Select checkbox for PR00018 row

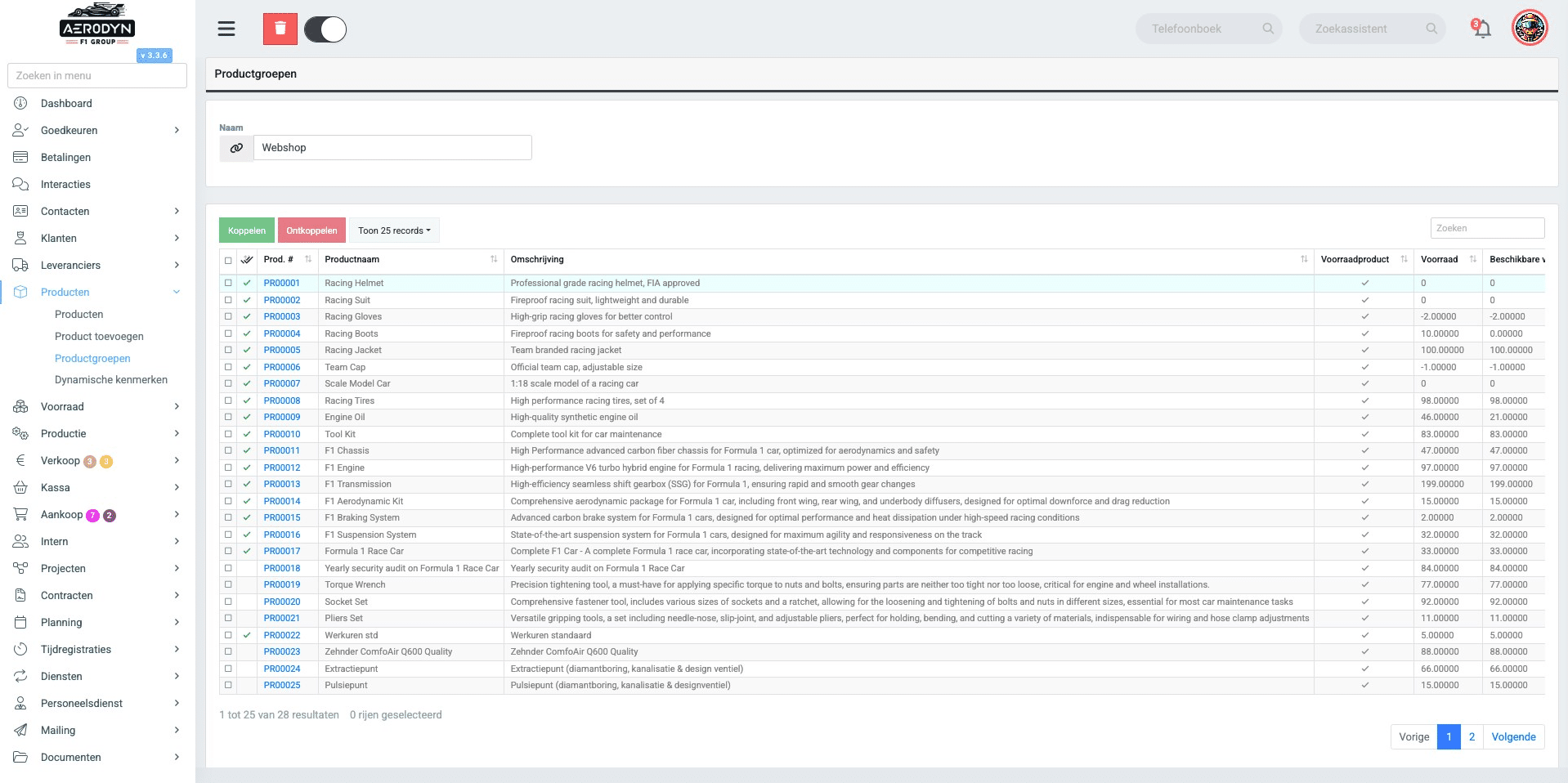pos(228,568)
